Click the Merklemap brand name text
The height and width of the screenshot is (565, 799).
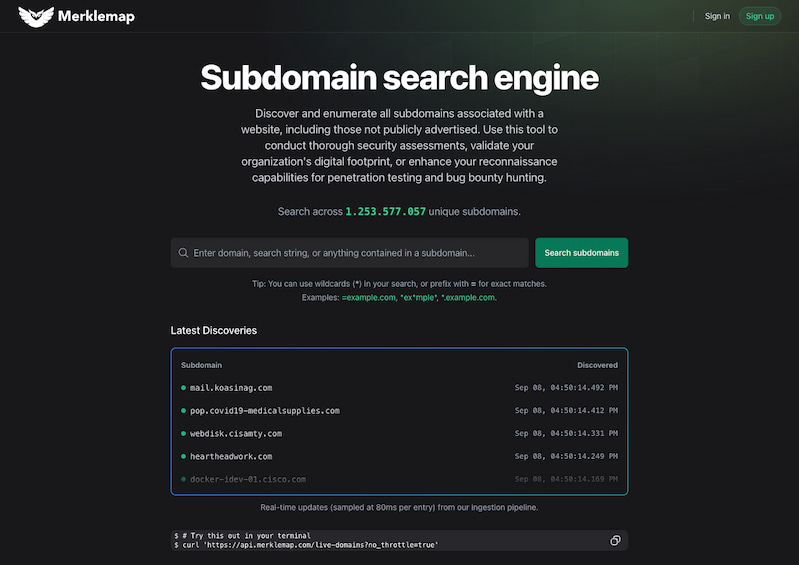96,16
